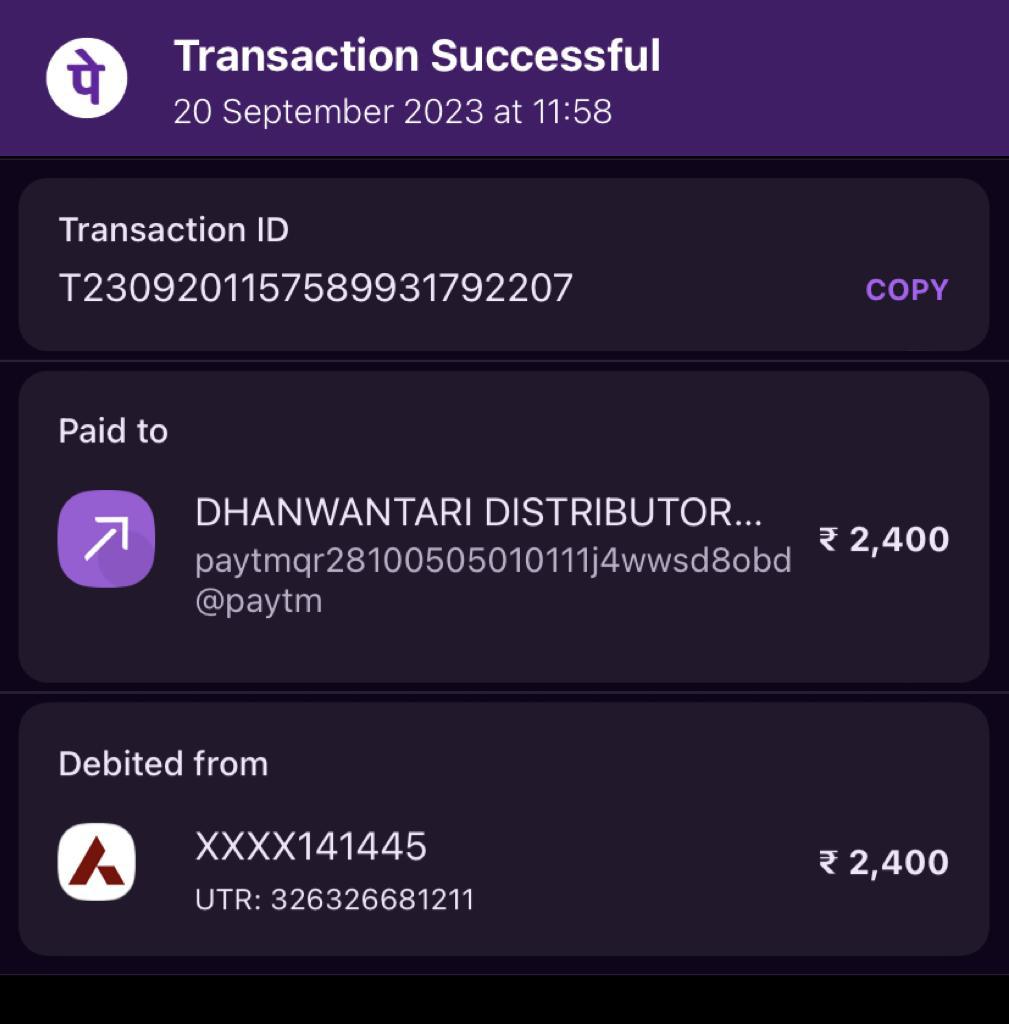Tap the purple arrow payment icon

[x=106, y=539]
